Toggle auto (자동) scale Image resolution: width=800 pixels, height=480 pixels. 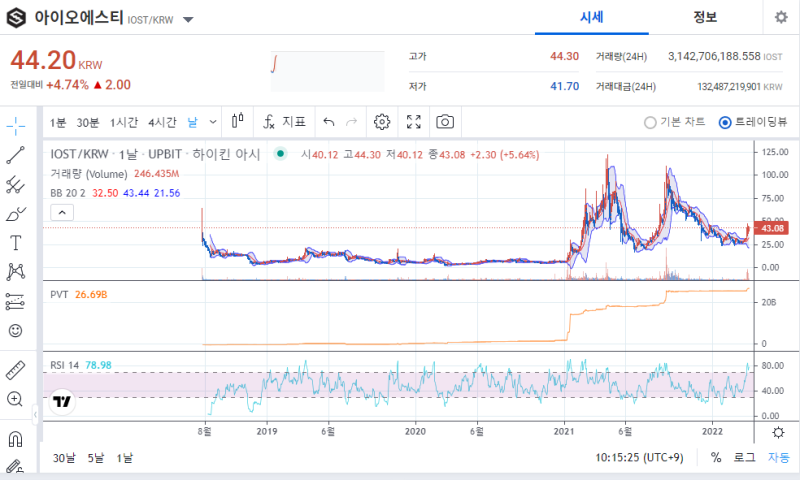(x=779, y=458)
